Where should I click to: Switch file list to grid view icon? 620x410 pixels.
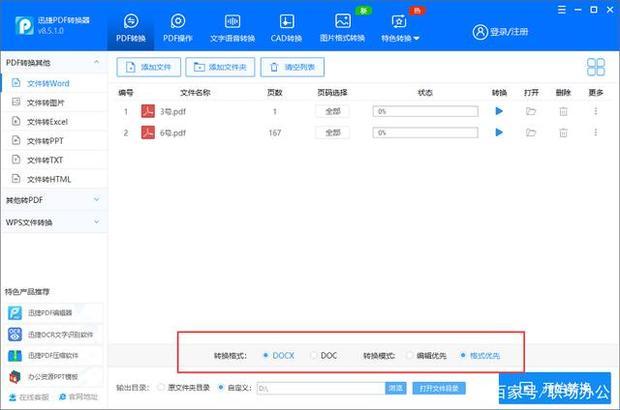click(x=596, y=67)
